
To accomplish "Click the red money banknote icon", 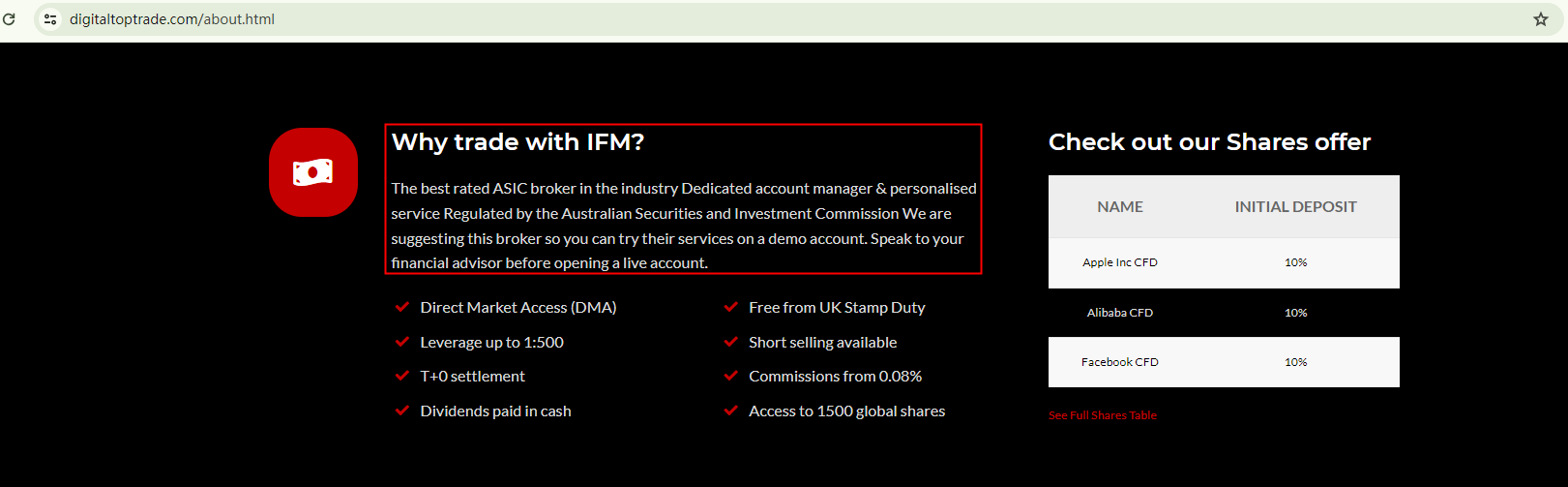I will (313, 172).
